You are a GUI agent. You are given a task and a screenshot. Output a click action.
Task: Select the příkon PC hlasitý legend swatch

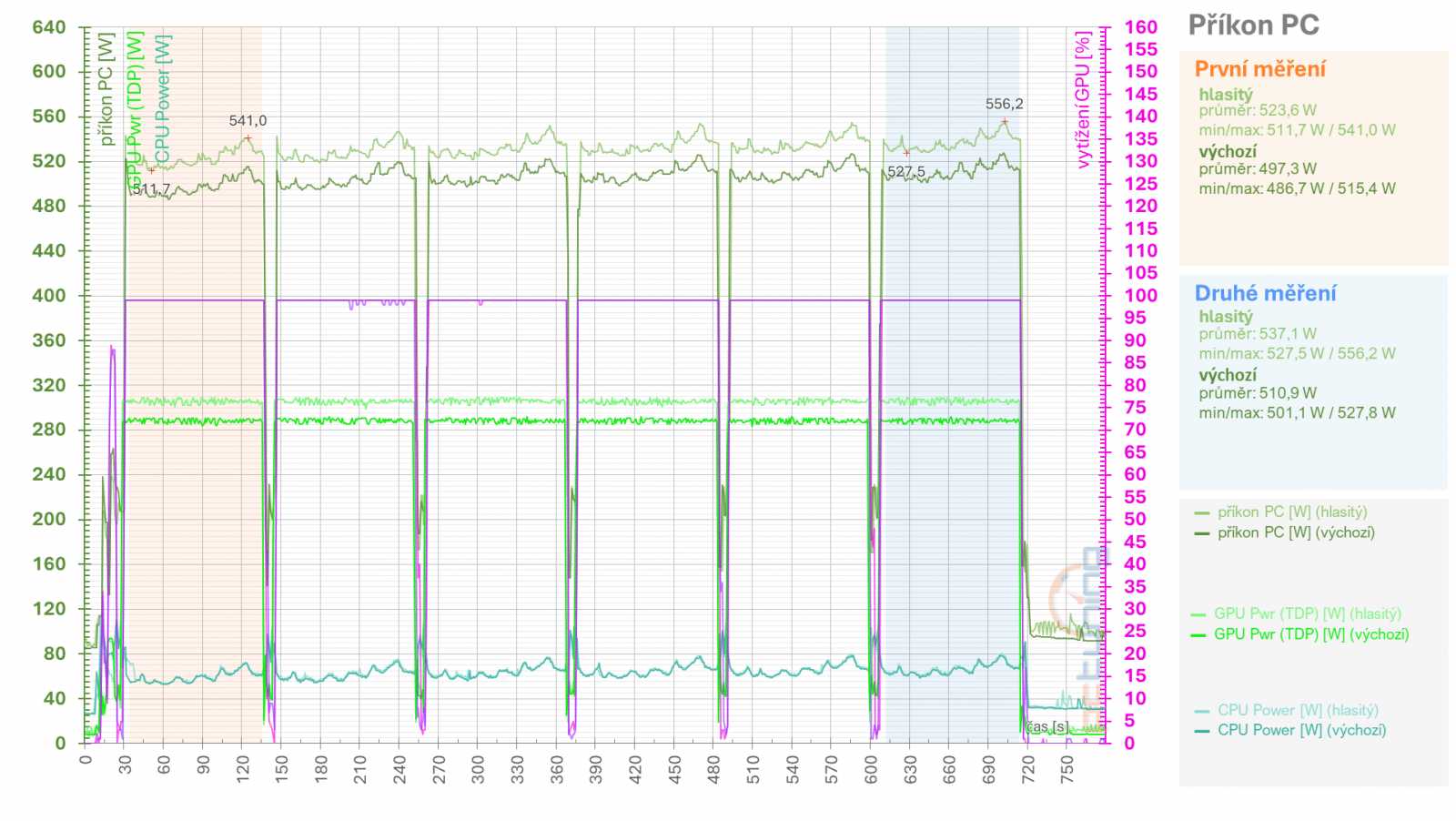1203,512
